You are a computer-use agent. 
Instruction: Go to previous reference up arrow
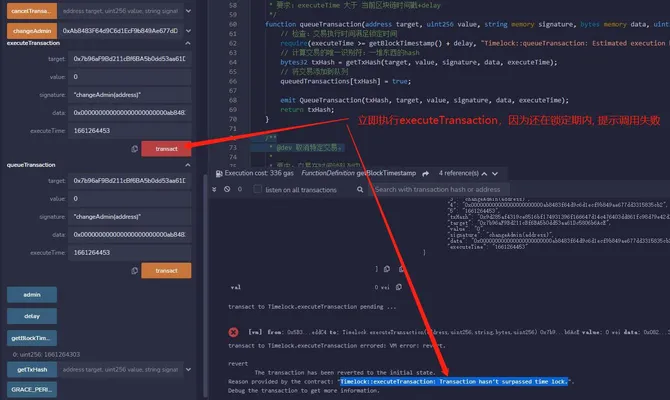pos(484,174)
